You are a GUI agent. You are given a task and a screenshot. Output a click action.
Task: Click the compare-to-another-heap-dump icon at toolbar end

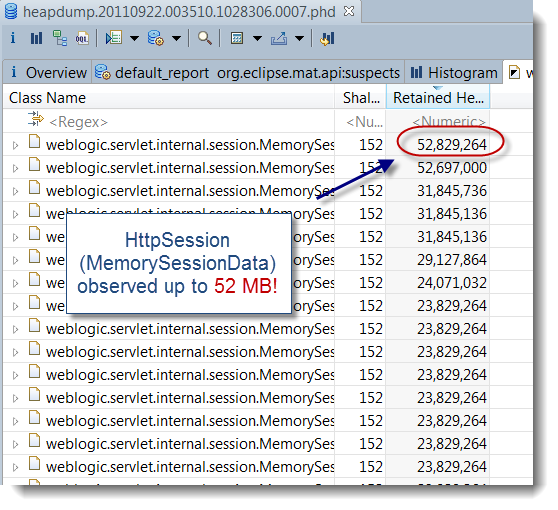coord(327,38)
